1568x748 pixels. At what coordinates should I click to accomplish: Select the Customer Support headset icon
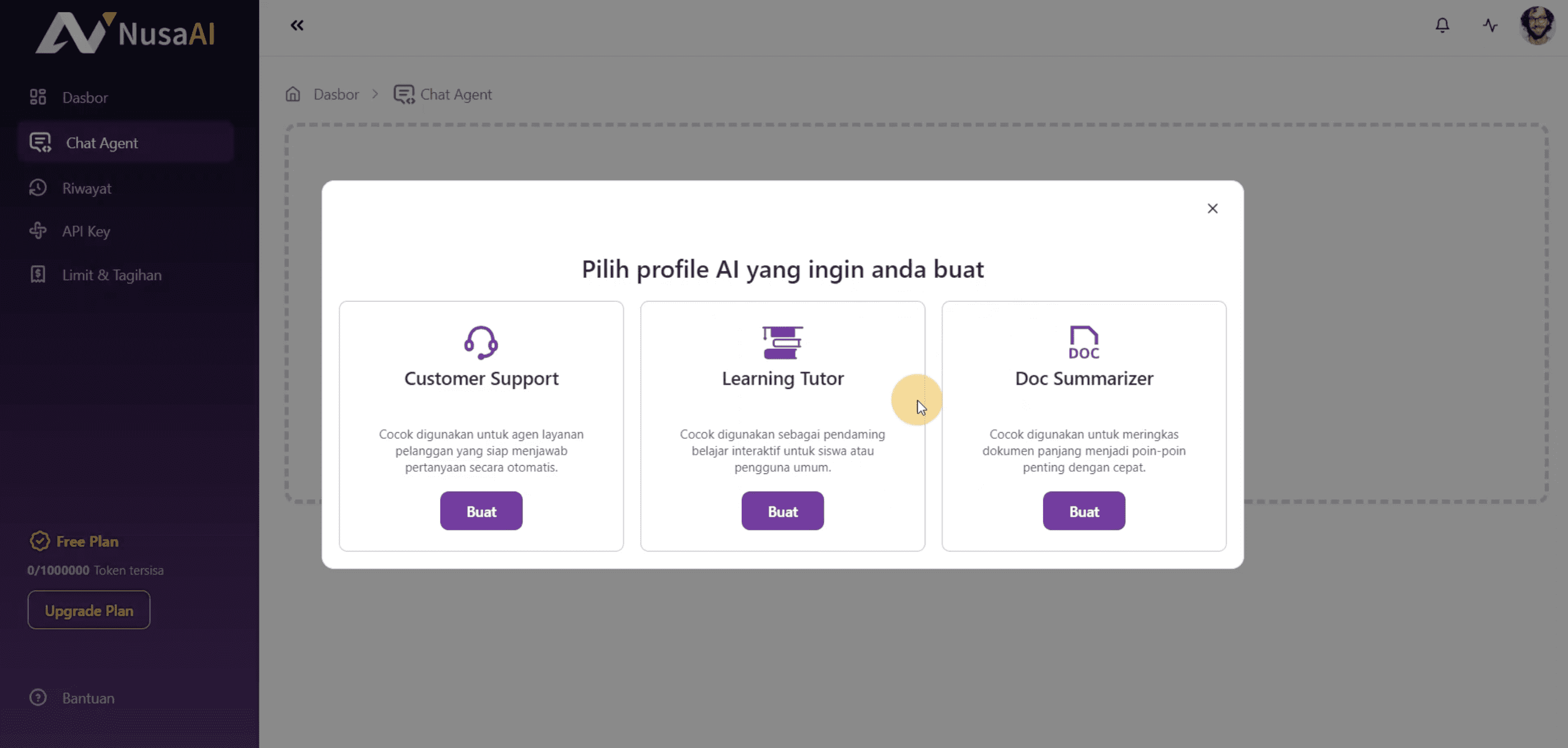[x=481, y=342]
